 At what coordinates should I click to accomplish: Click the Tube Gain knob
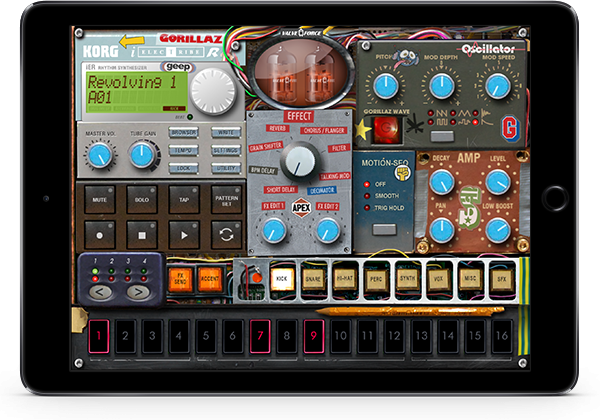pos(142,155)
